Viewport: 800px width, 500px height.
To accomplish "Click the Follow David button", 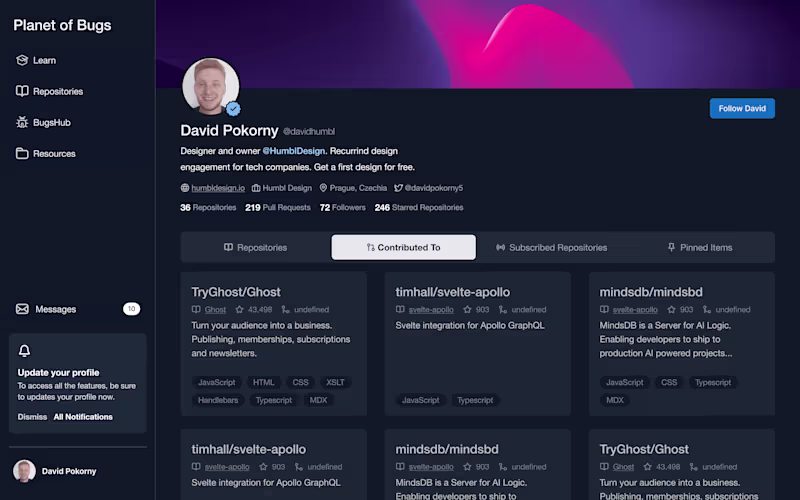I will [742, 109].
